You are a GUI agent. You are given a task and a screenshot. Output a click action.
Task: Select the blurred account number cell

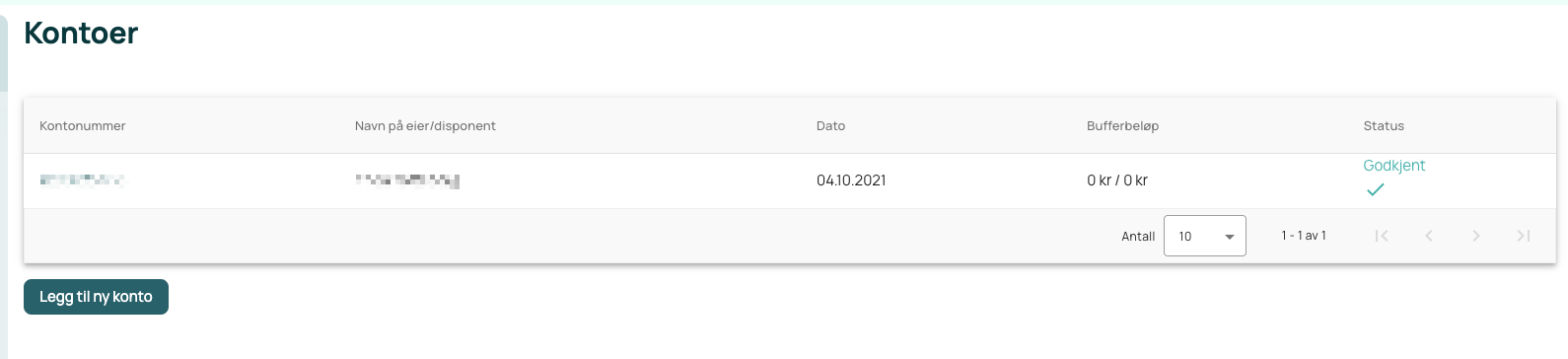click(x=83, y=180)
